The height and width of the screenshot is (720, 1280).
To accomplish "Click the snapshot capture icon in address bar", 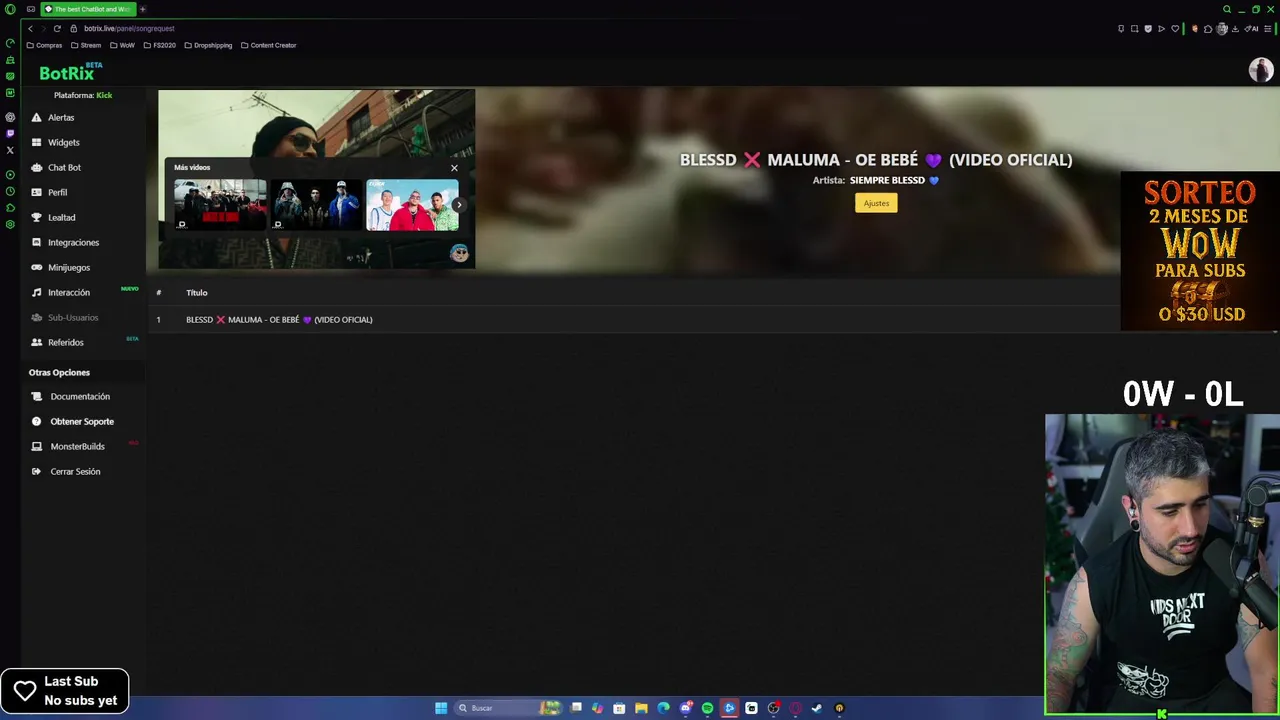I will tap(1134, 28).
